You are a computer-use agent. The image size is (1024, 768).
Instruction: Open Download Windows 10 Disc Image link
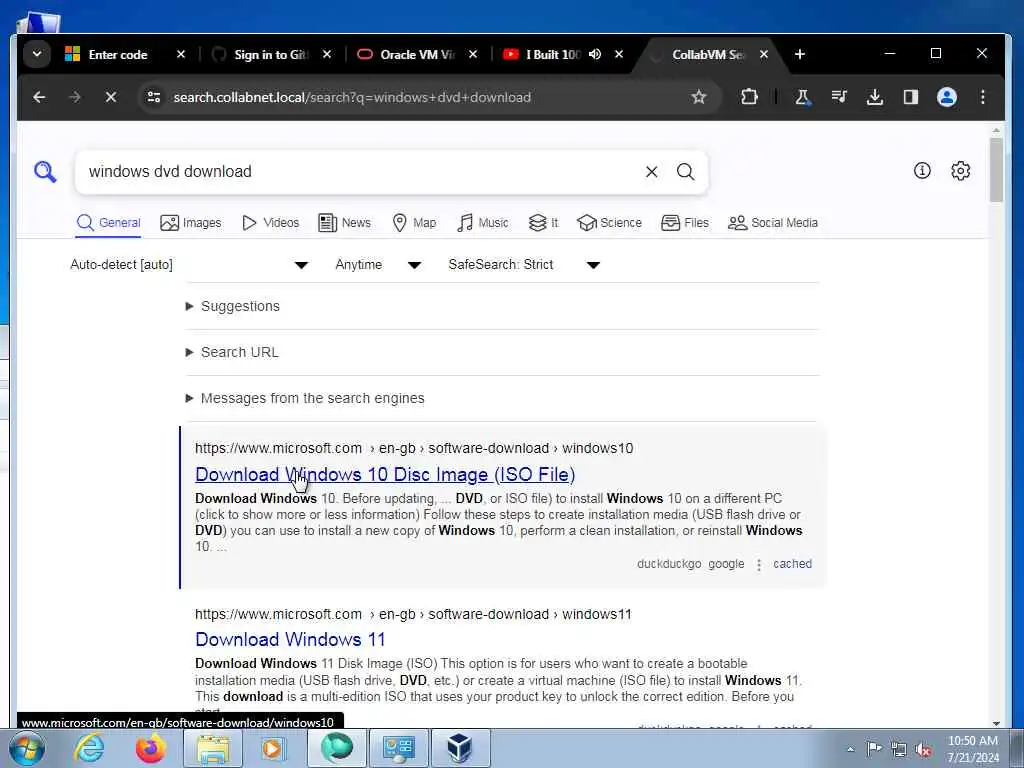(385, 475)
